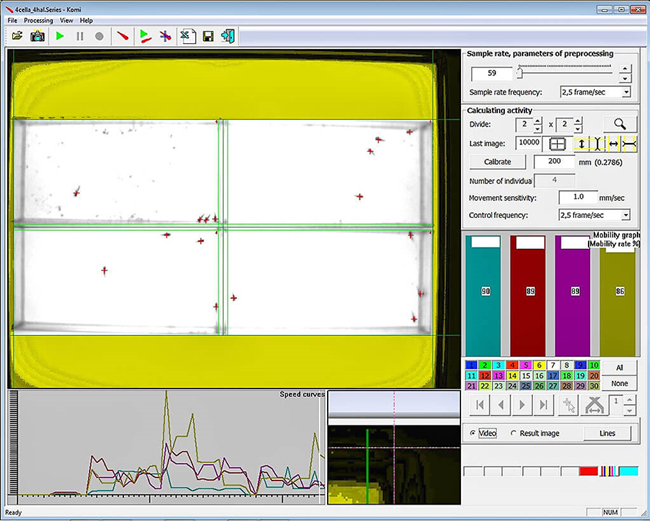
Task: Increase the first Divide spinner value
Action: pyautogui.click(x=538, y=120)
